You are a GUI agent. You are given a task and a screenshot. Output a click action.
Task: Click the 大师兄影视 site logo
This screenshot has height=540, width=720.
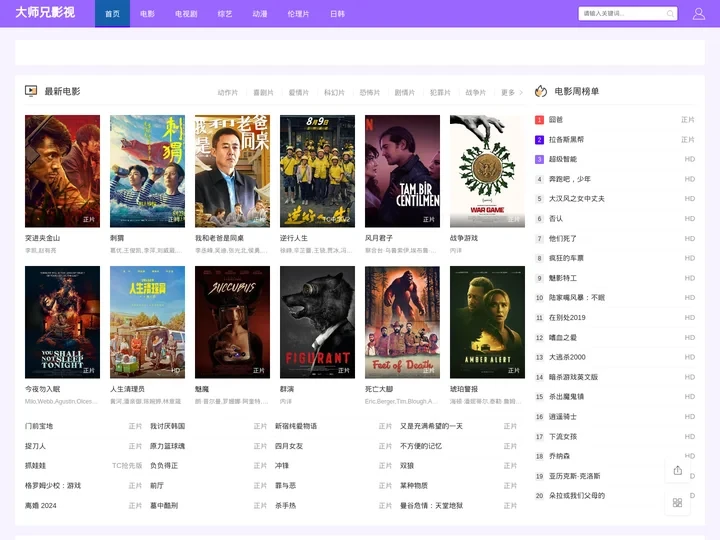point(45,12)
